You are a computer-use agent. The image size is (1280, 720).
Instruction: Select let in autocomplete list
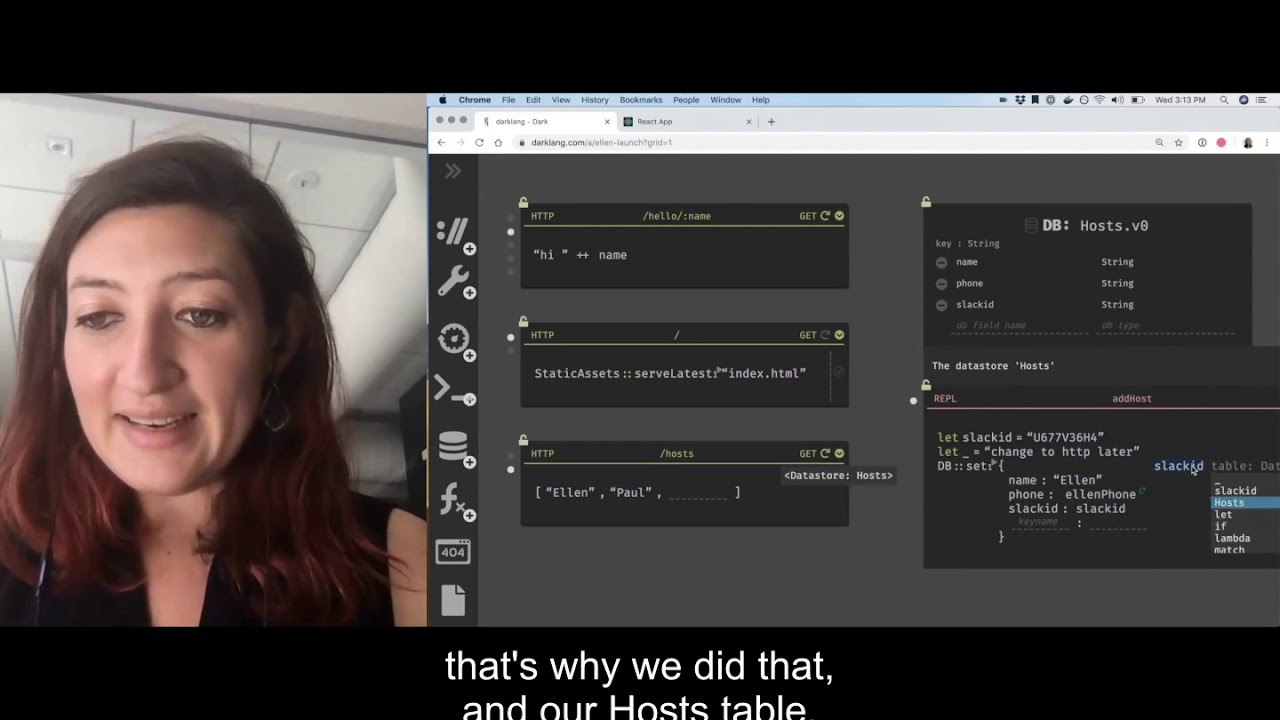pos(1246,515)
